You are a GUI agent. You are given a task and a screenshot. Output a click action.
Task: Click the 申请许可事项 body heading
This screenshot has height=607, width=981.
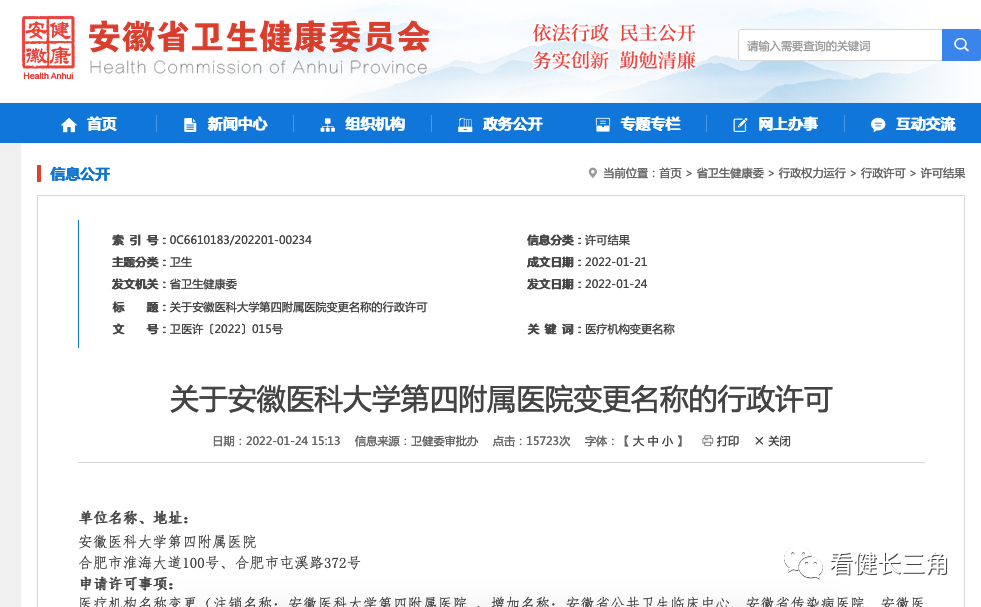coord(127,583)
